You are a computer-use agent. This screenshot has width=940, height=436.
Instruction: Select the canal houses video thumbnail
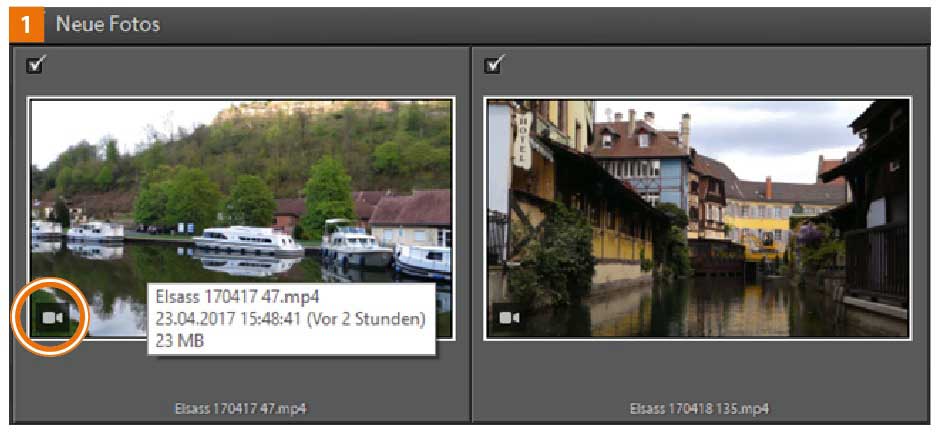click(698, 218)
